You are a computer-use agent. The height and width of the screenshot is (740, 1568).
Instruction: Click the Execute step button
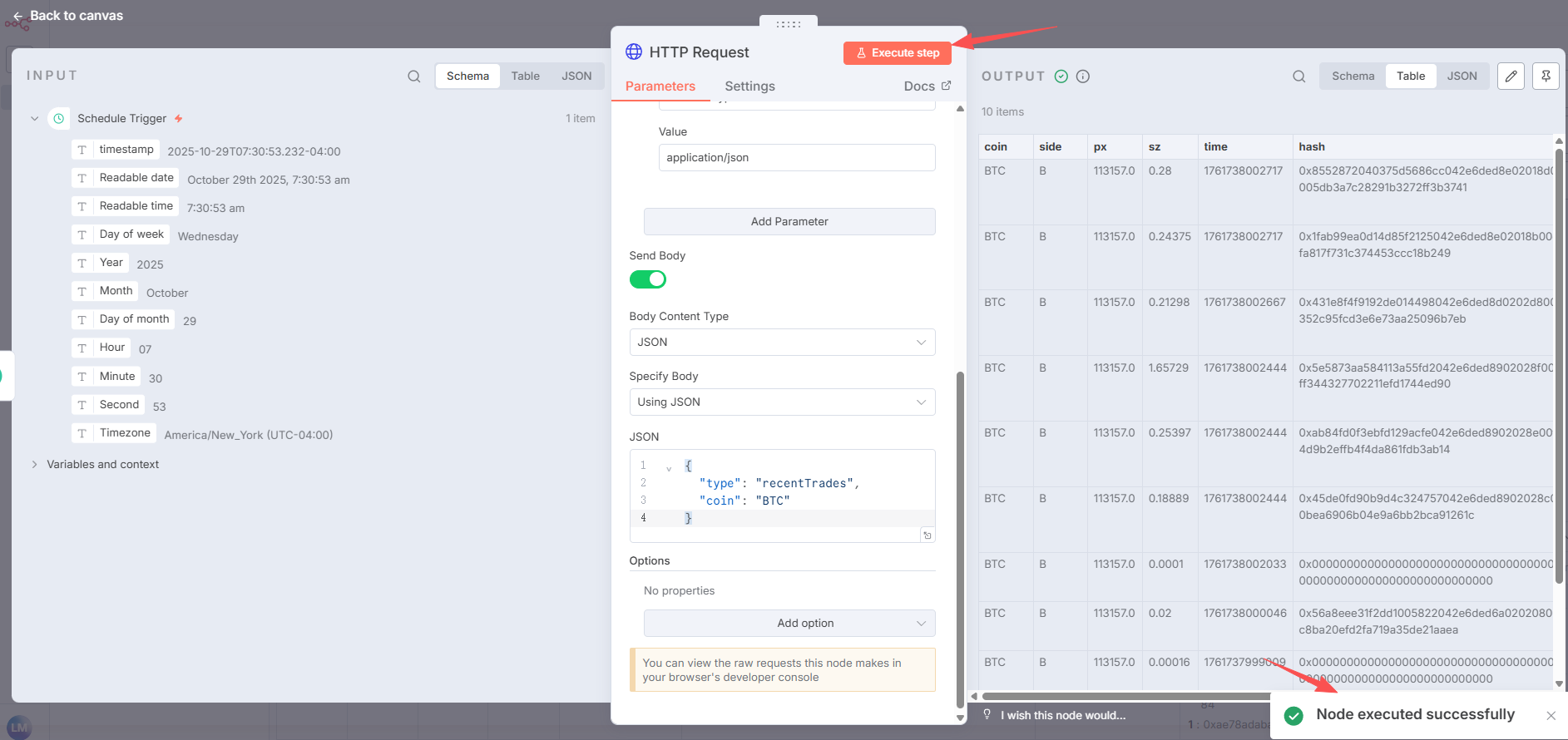897,53
